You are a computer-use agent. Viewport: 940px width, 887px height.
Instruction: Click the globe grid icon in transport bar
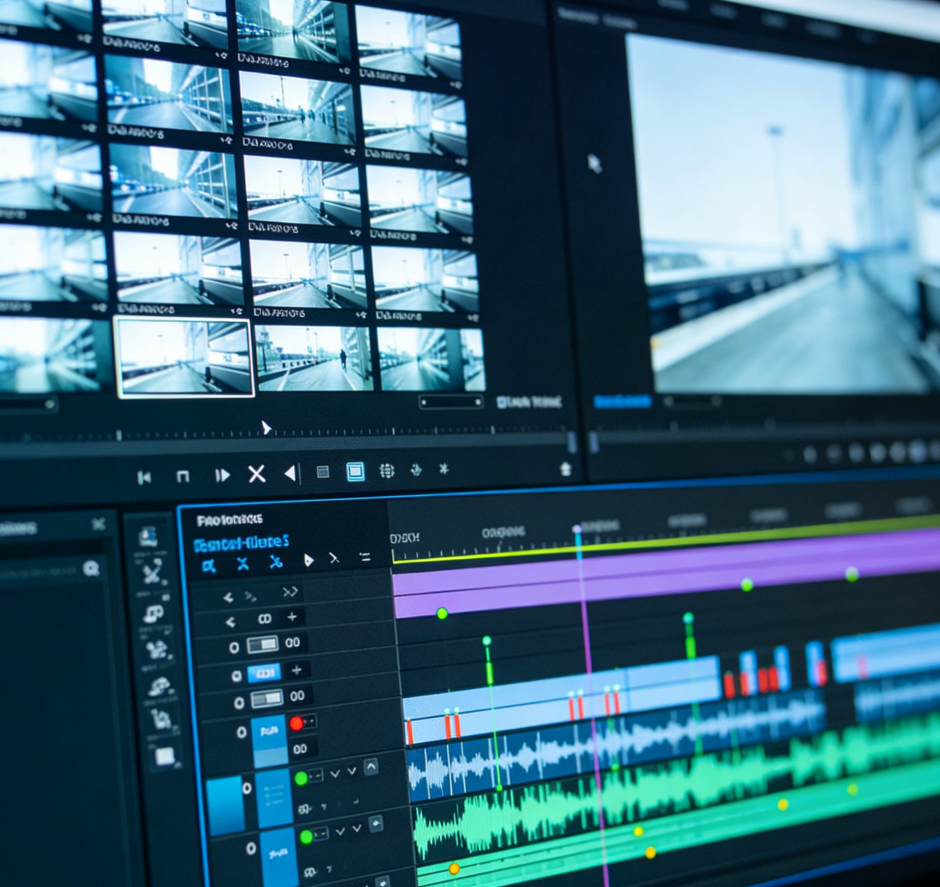387,471
